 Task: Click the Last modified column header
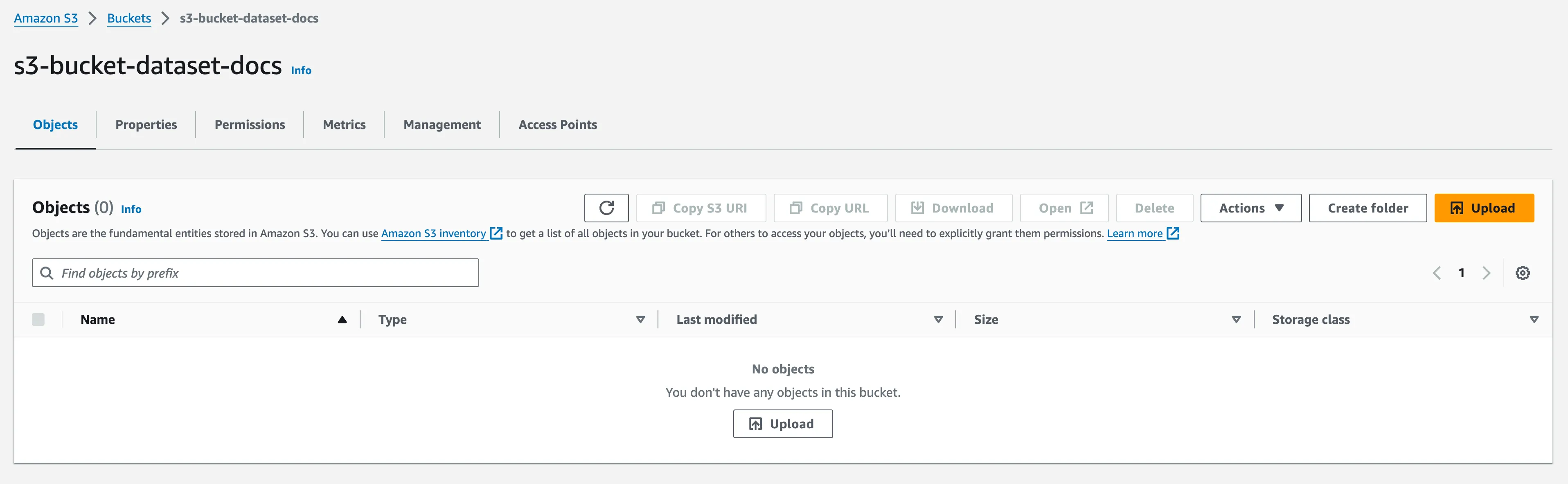click(716, 320)
